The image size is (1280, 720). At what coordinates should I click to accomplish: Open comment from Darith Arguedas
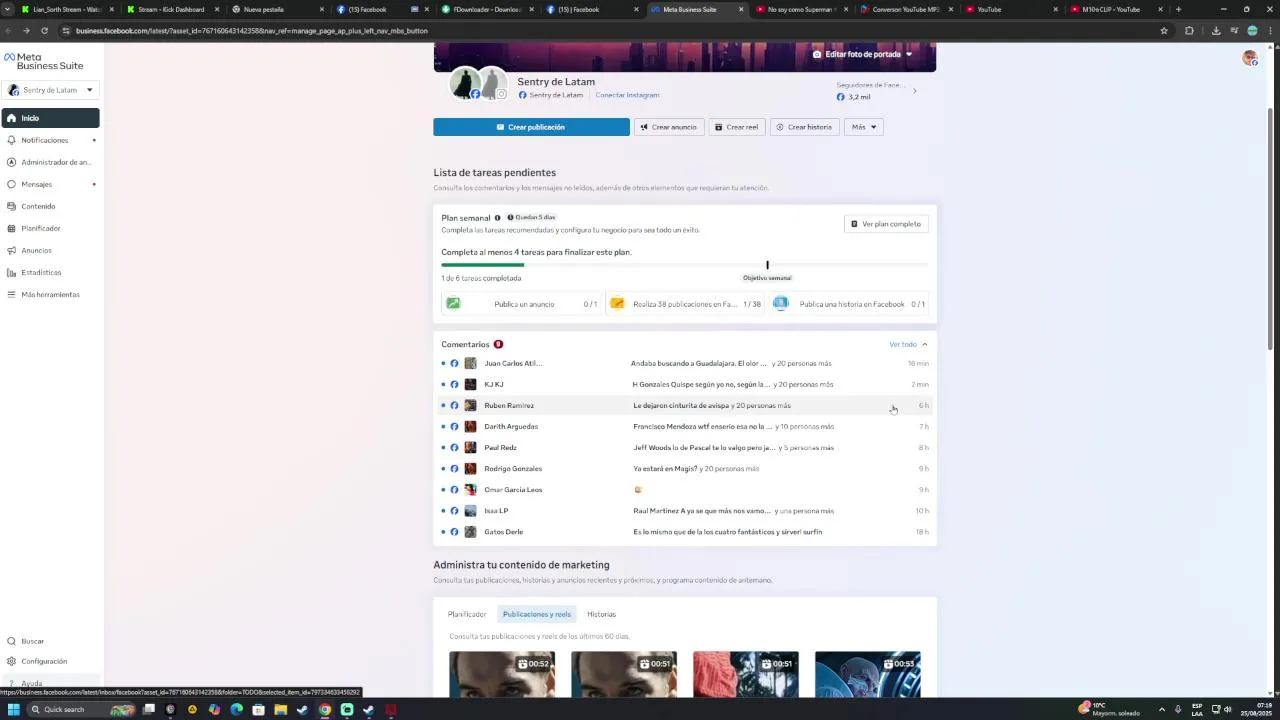(685, 426)
